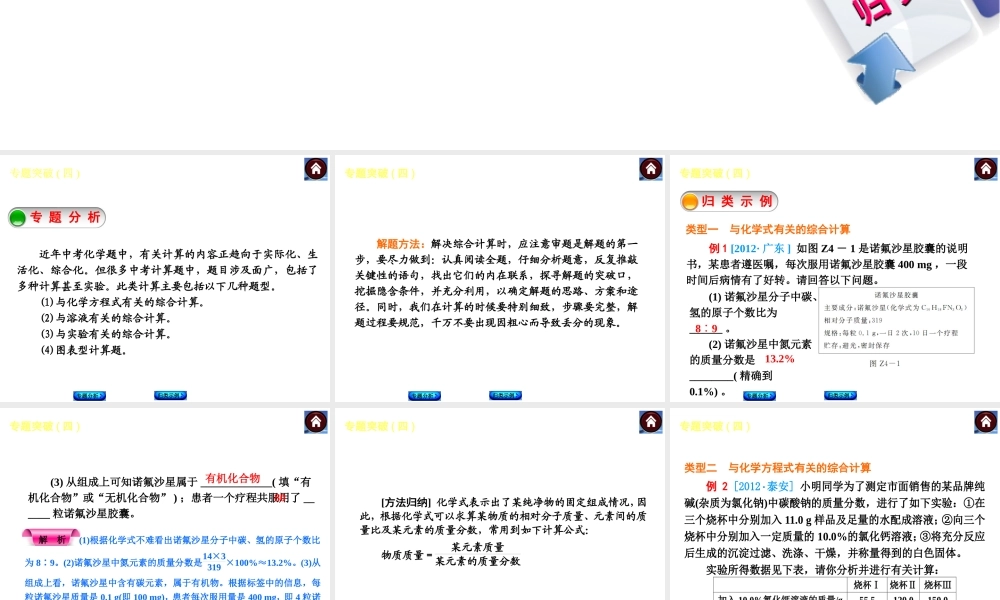Click the orange bullet on 归类示例 heading
1000x600 pixels.
tap(690, 202)
